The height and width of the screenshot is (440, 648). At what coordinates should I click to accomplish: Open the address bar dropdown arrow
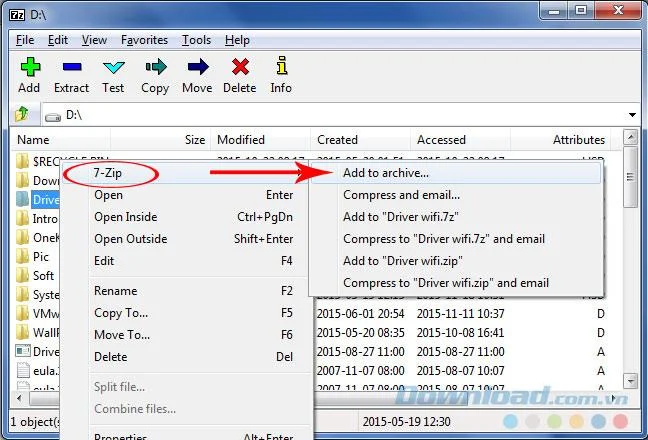point(632,115)
